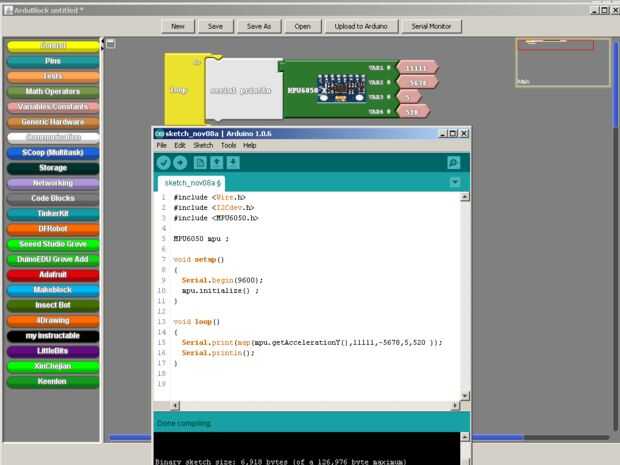Open the DFRobot category
Screen dimensions: 620x465
click(53, 229)
